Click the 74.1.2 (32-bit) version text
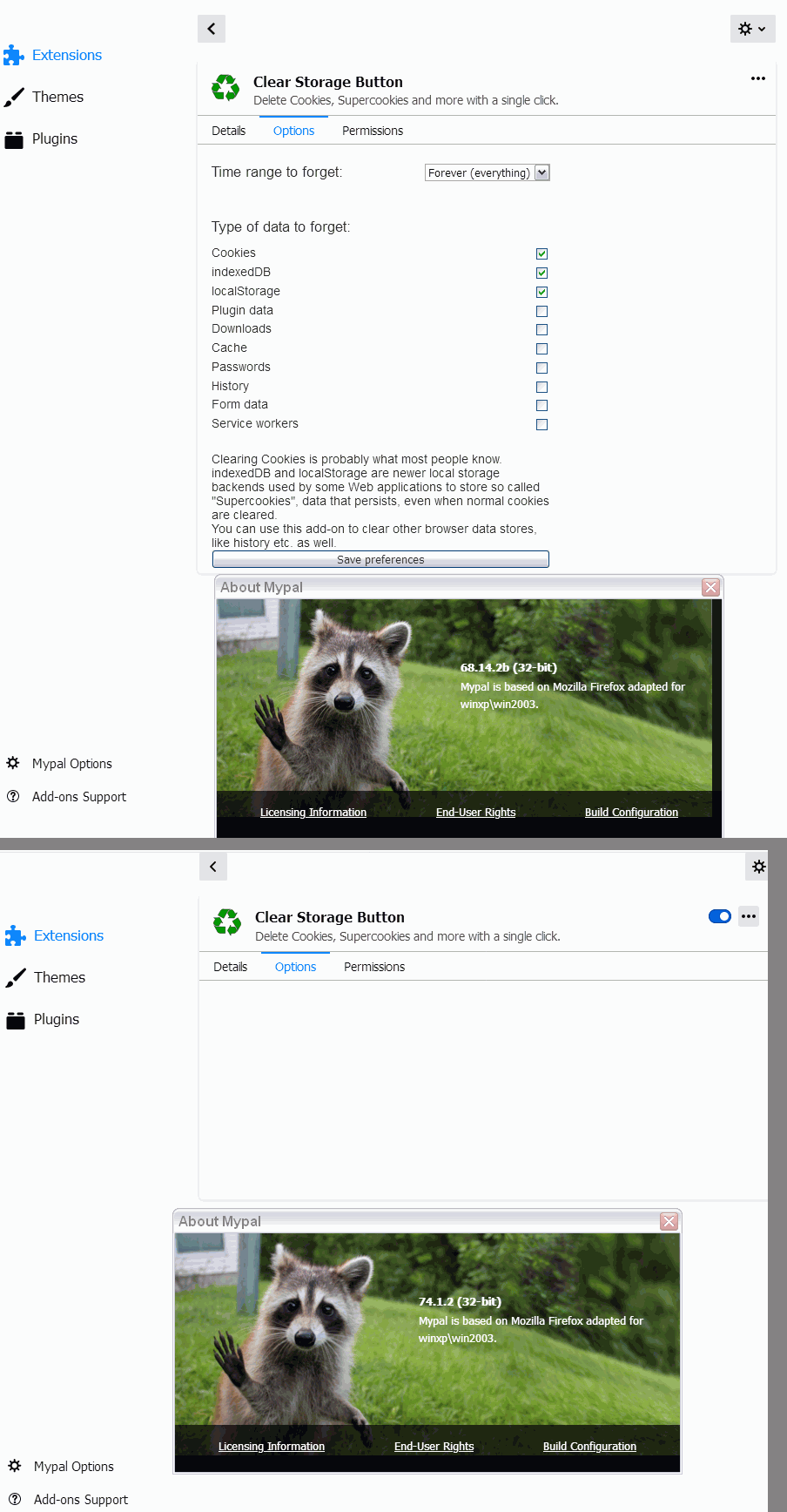The width and height of the screenshot is (787, 1512). pos(460,1301)
